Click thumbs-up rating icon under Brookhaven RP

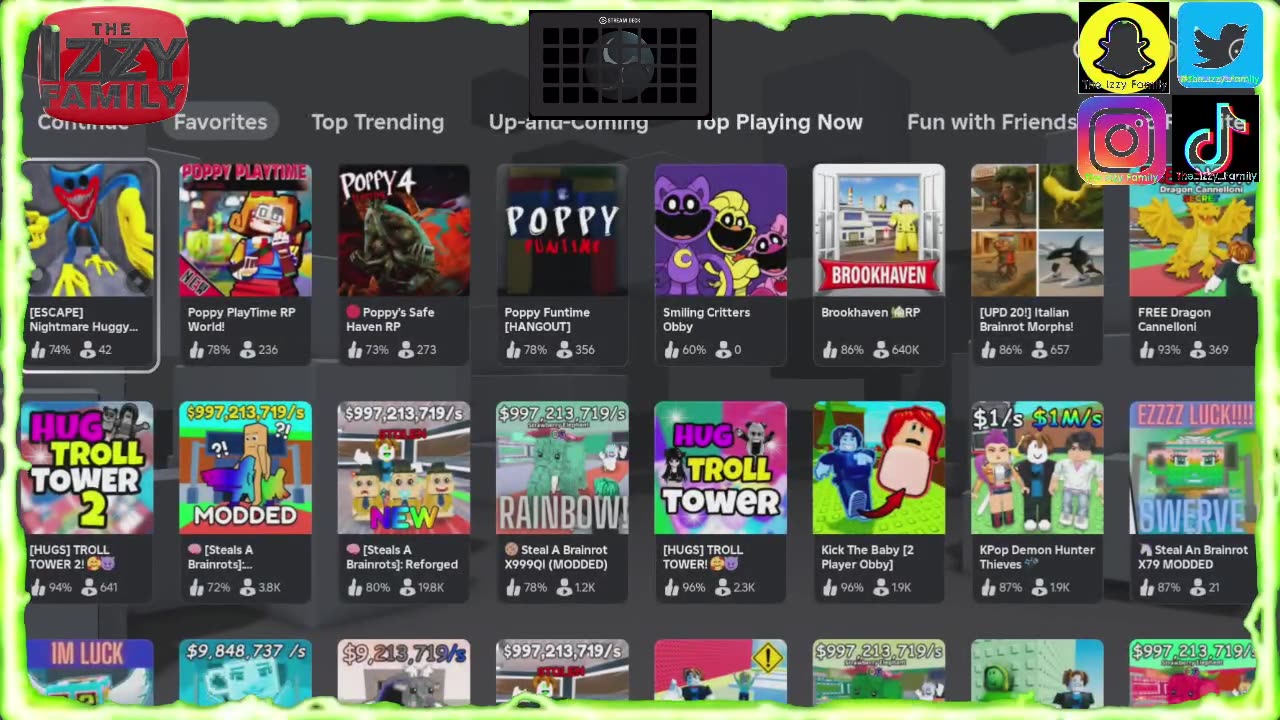830,350
